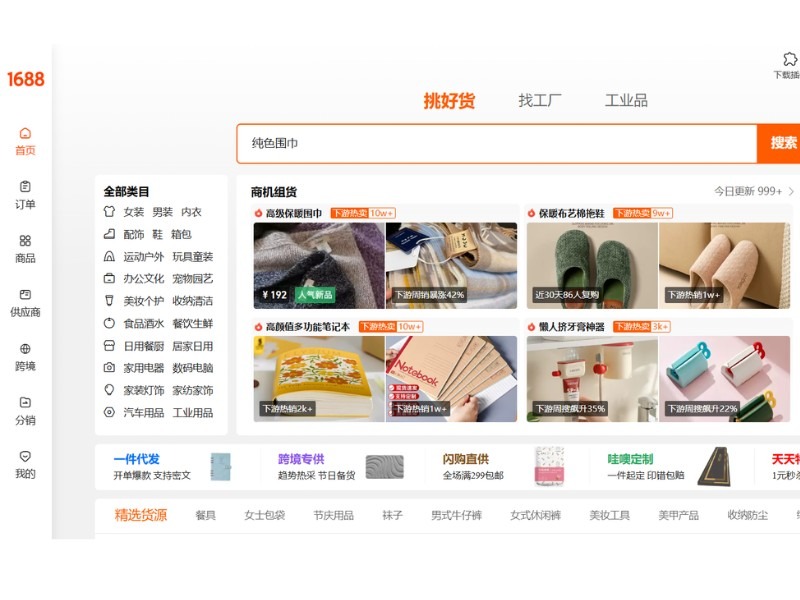Open the 家纺家饰 category link
The image size is (800, 600).
point(192,390)
